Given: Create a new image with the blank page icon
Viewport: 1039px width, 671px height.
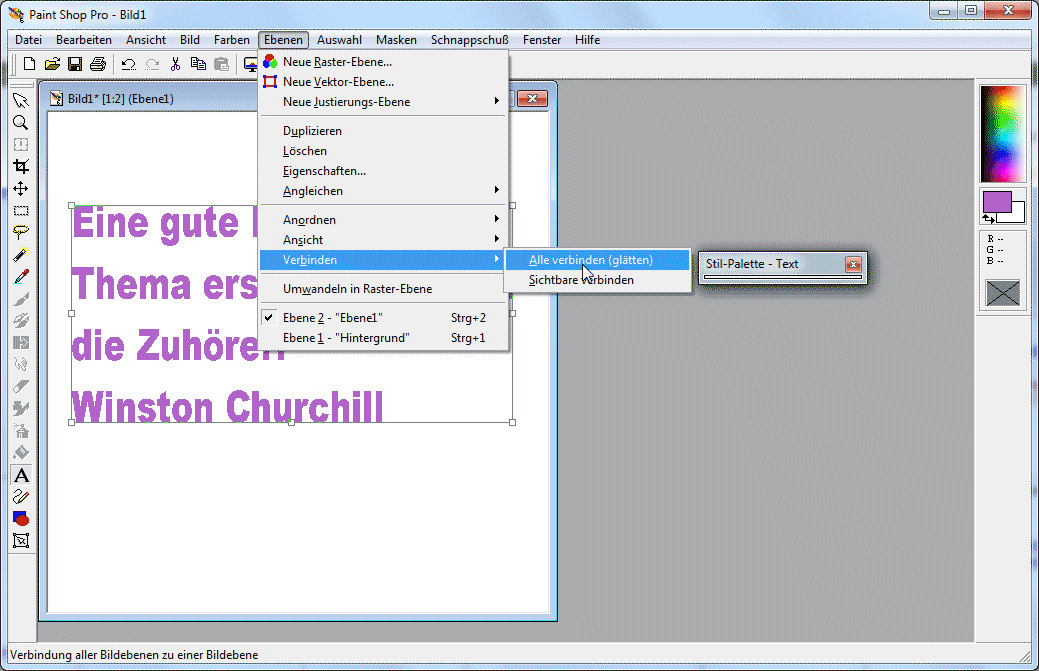Looking at the screenshot, I should click(x=29, y=64).
